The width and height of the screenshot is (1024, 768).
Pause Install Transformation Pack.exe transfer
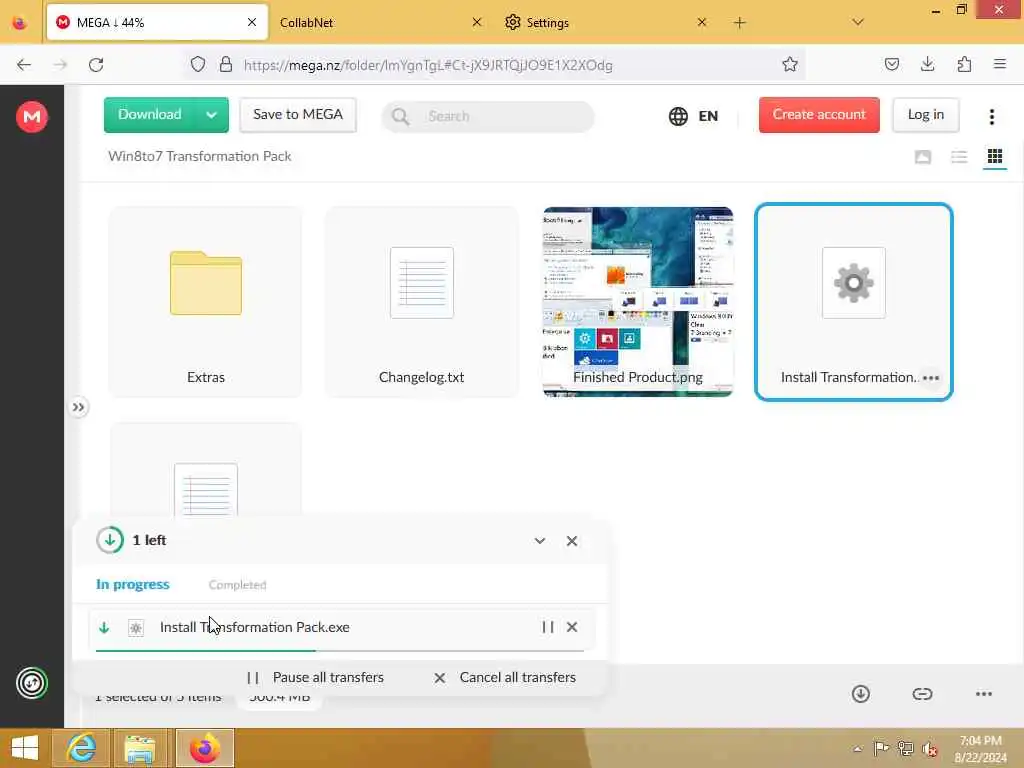548,627
